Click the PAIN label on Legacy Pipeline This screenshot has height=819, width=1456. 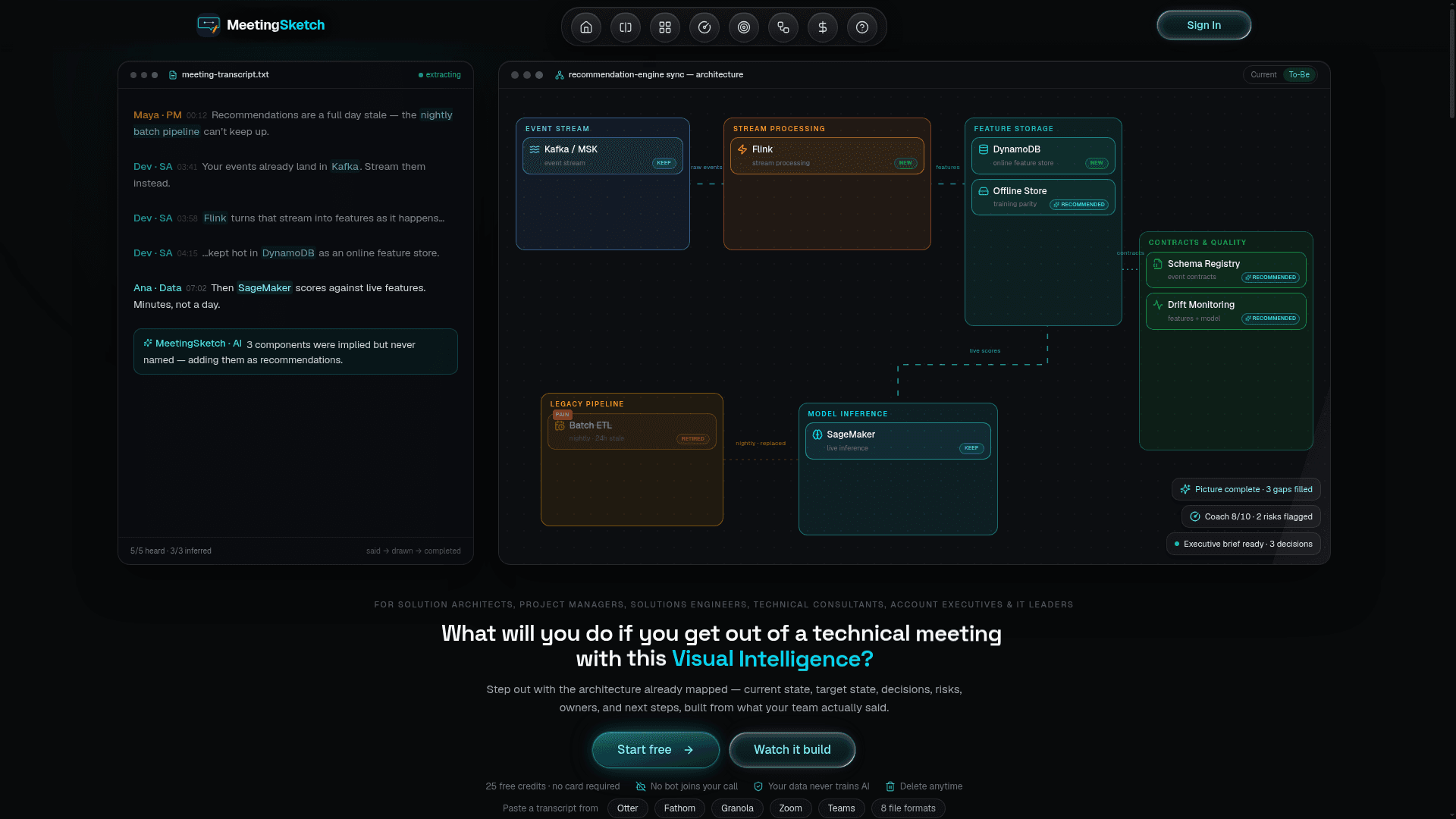562,415
